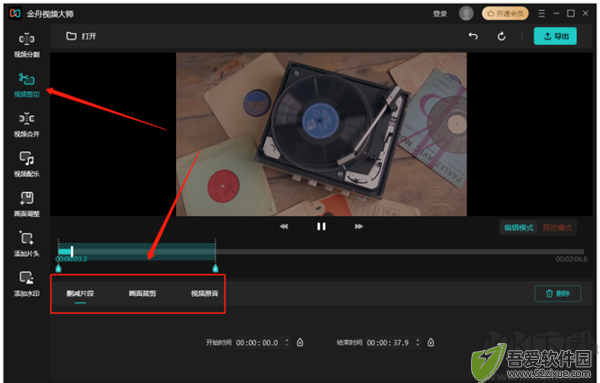Open the 视频配乐 music tool

coord(26,165)
